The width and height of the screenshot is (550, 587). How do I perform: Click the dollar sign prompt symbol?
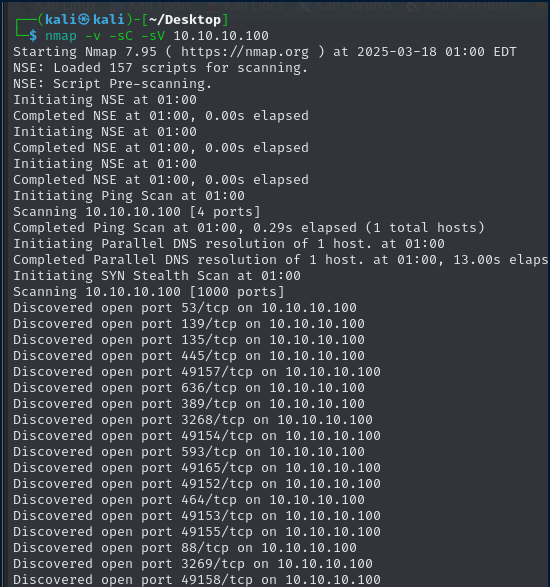tap(33, 36)
